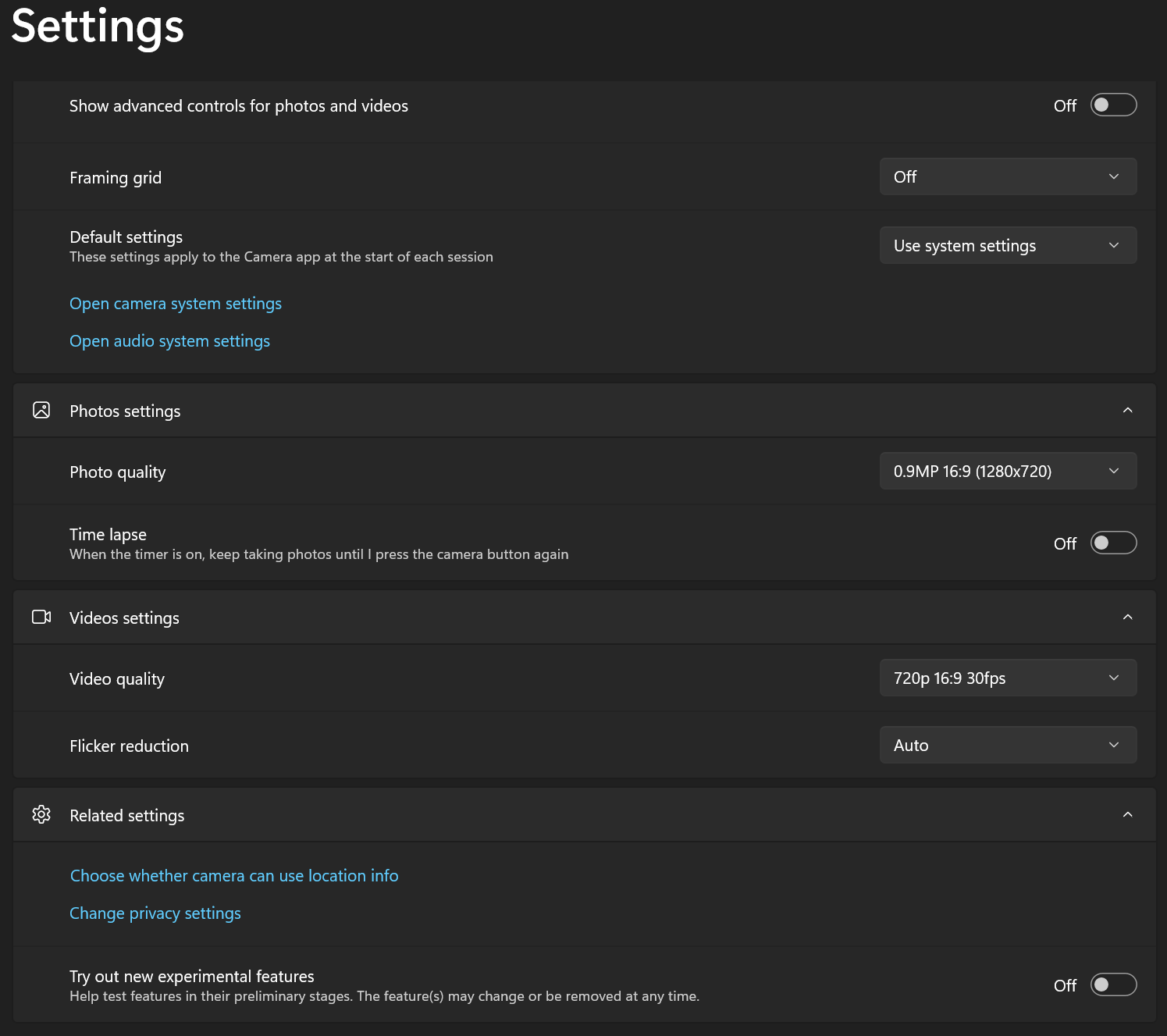
Task: Collapse the Photos settings section chevron
Action: tap(1127, 410)
